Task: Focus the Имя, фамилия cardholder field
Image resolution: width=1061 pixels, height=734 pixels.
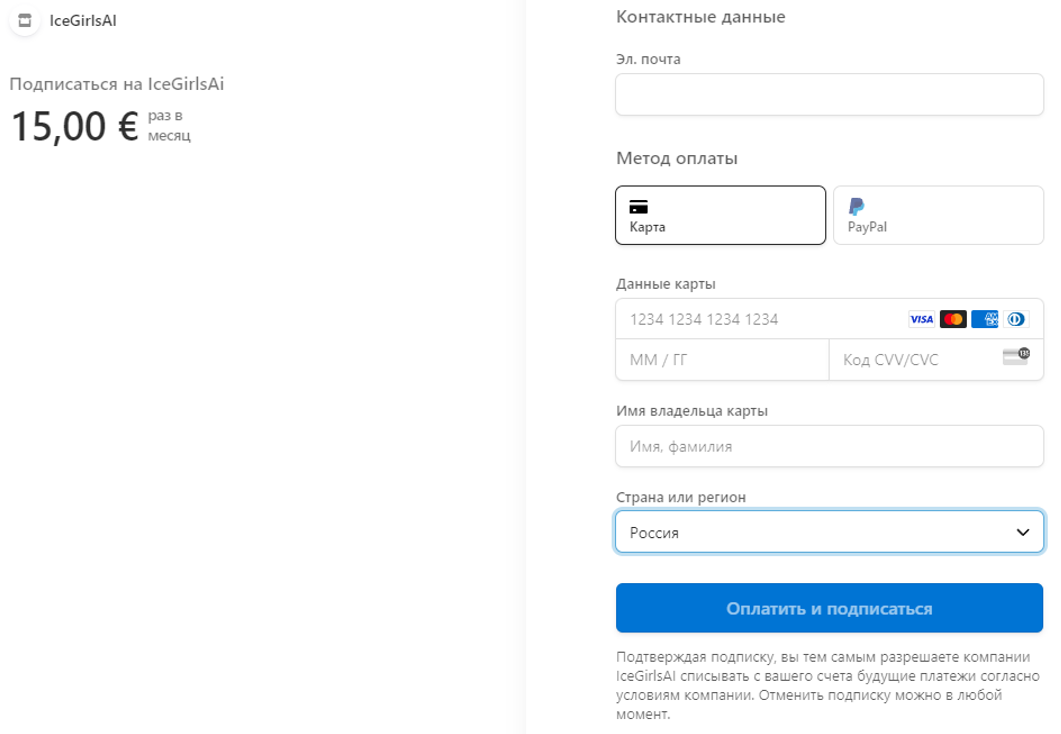Action: (829, 446)
